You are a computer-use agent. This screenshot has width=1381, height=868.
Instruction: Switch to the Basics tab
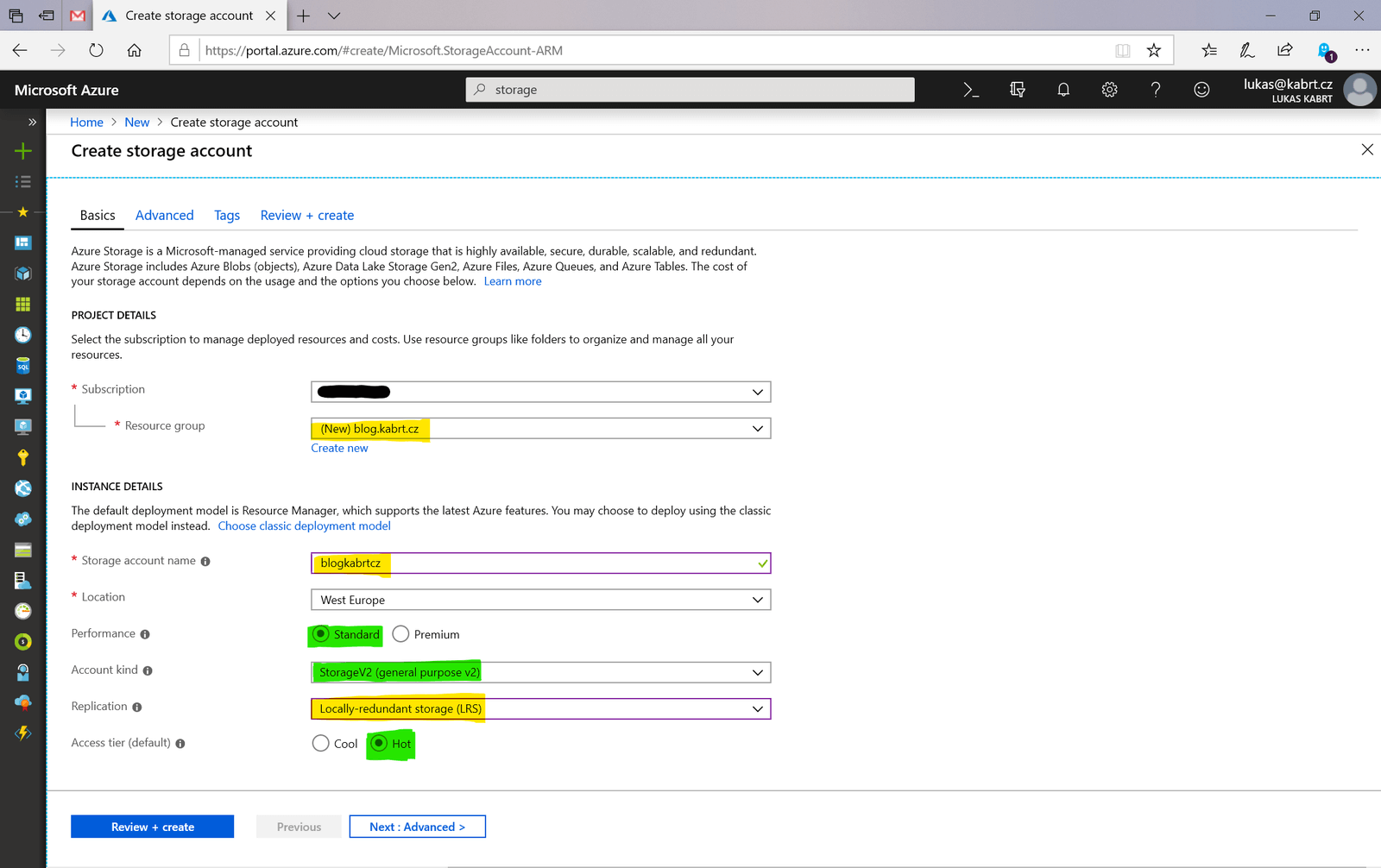(x=98, y=216)
